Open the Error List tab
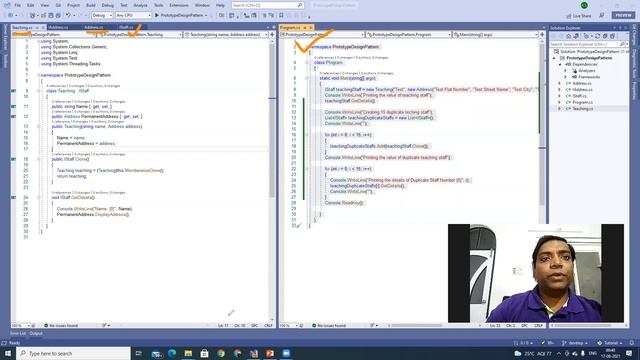This screenshot has width=640, height=360. click(x=18, y=333)
